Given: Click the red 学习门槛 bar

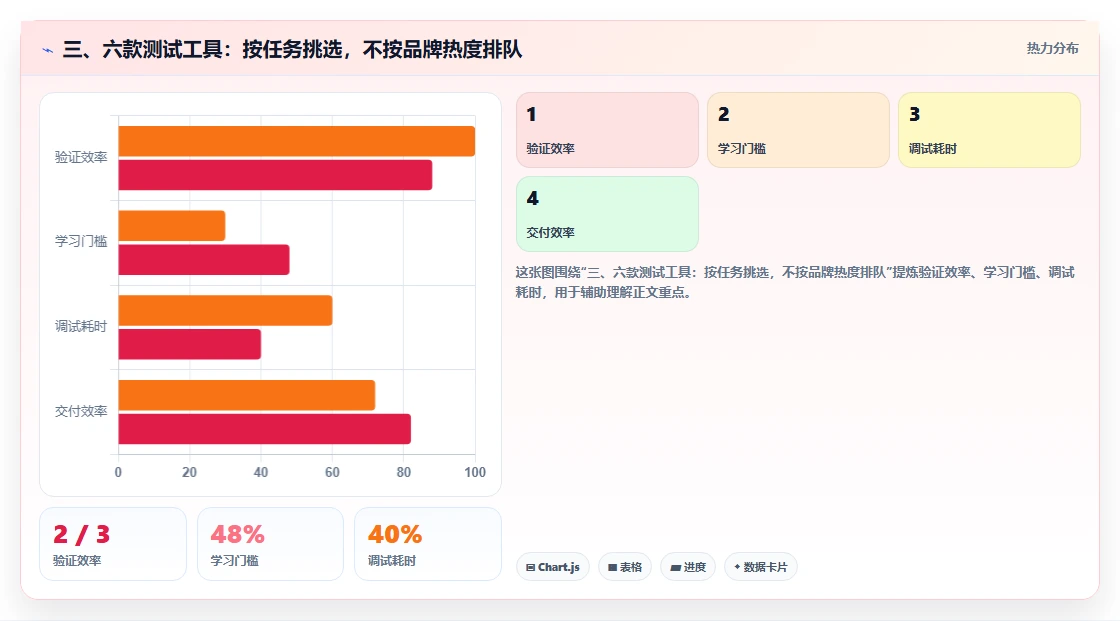Looking at the screenshot, I should point(204,259).
